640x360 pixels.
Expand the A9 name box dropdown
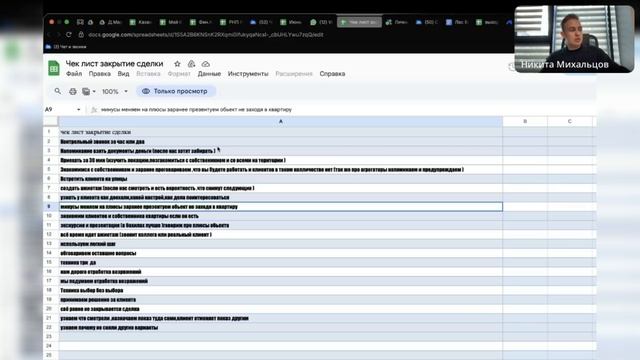[x=78, y=109]
